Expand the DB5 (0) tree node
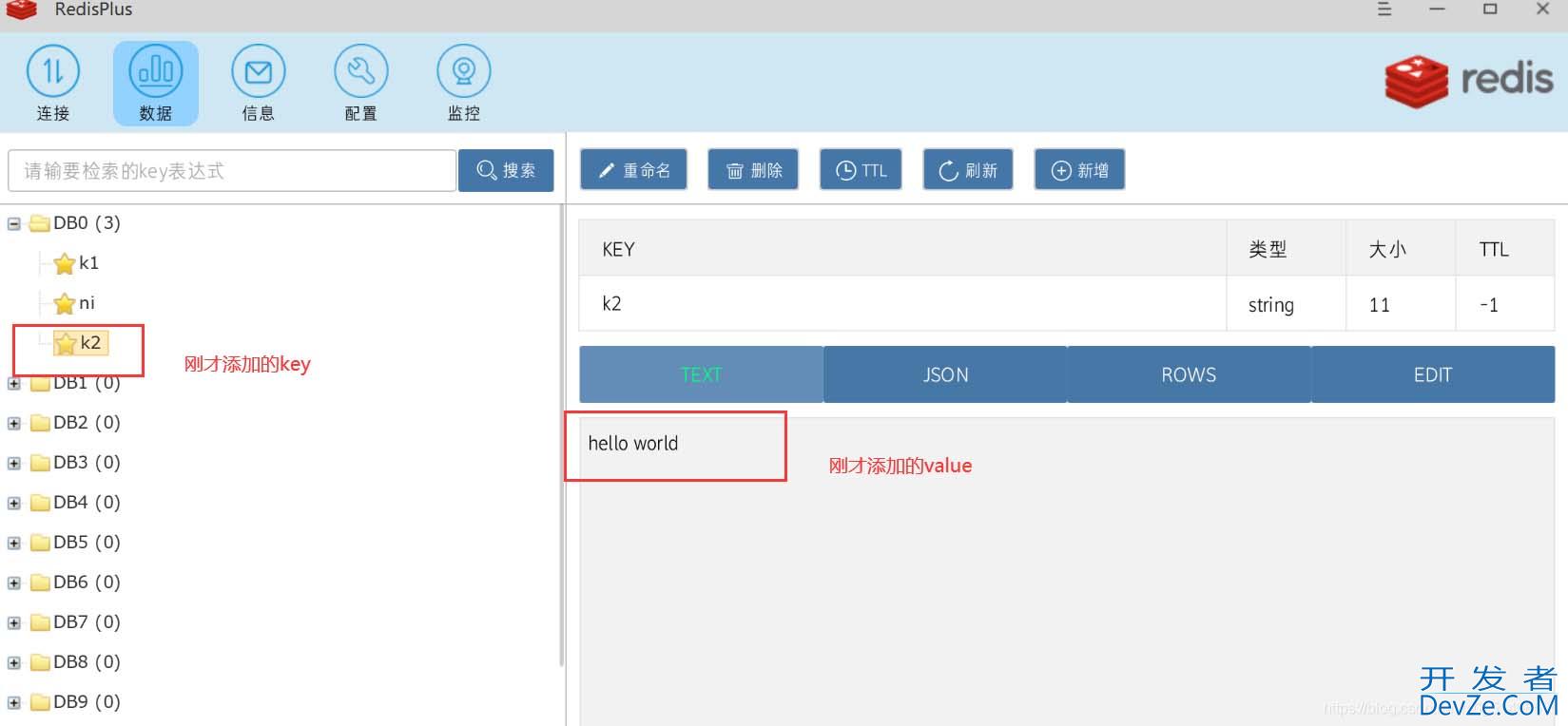Image resolution: width=1568 pixels, height=726 pixels. pyautogui.click(x=14, y=544)
